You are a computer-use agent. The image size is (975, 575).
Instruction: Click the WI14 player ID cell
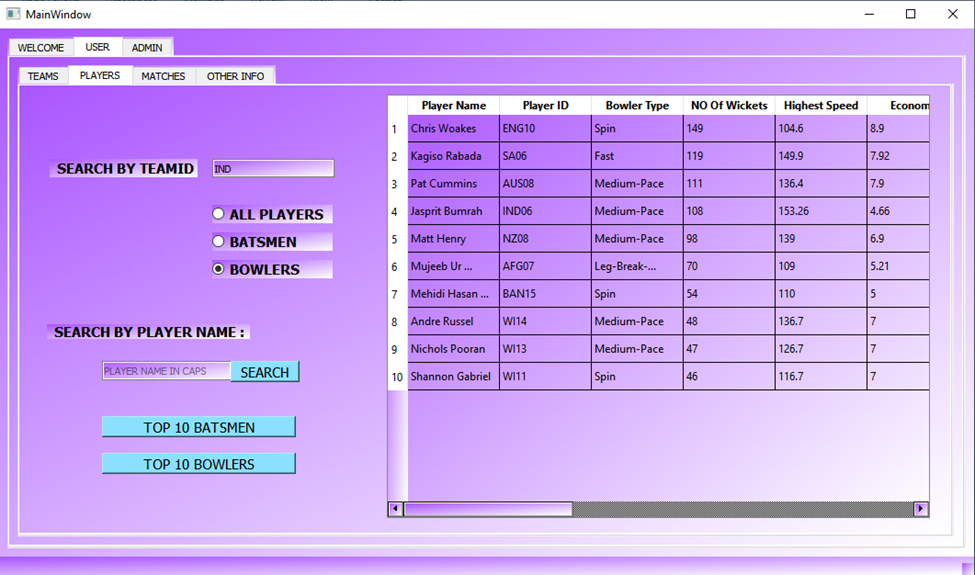click(x=545, y=321)
